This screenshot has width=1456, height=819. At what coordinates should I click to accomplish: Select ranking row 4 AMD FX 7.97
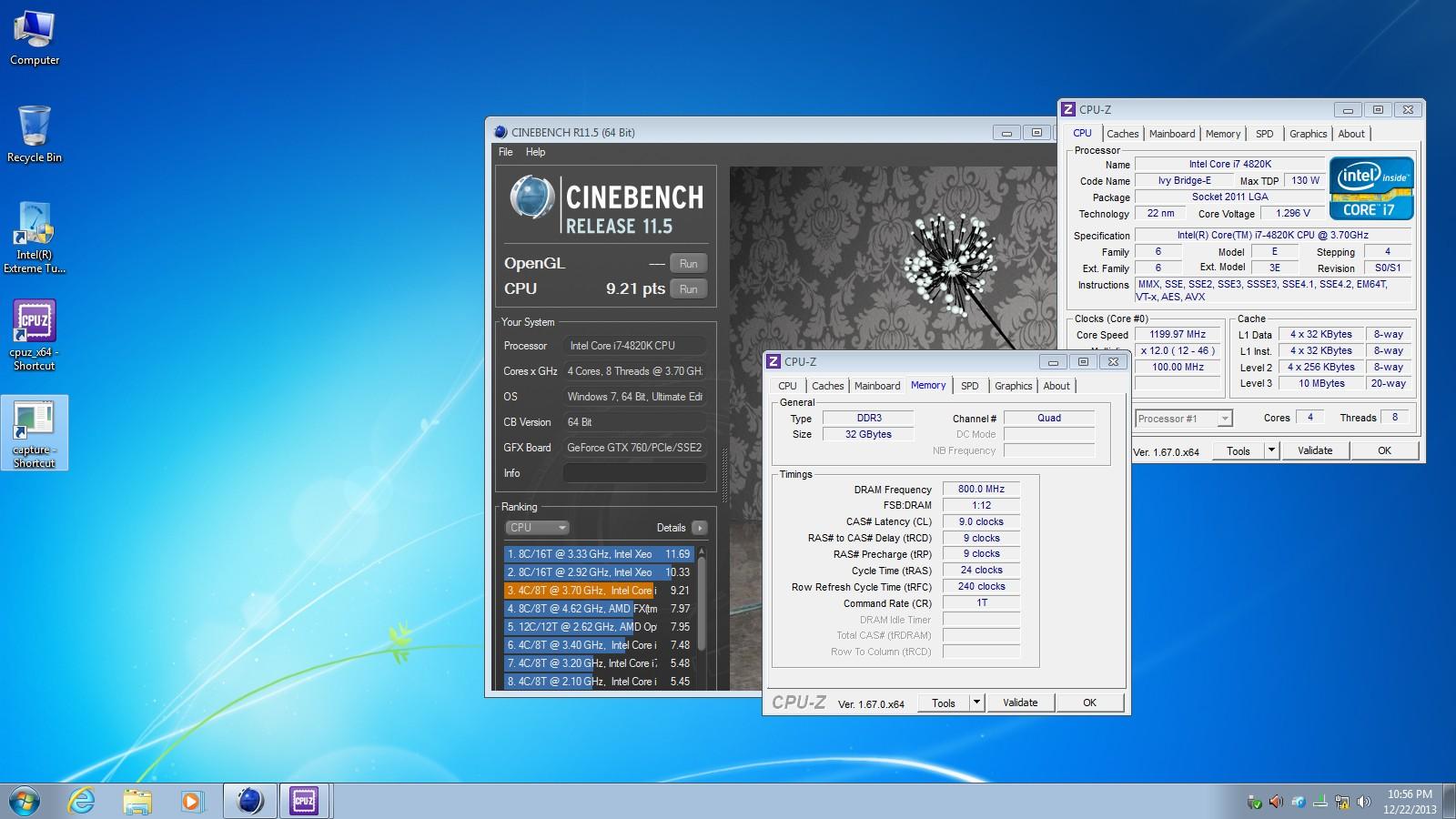599,609
